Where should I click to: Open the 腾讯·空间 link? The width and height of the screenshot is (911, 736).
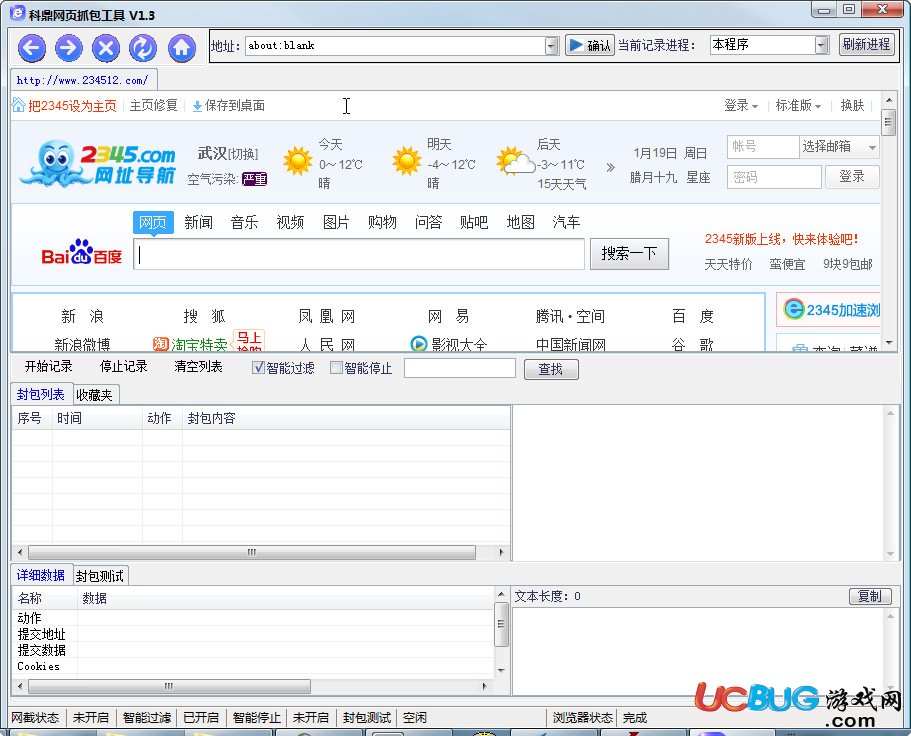[x=570, y=316]
